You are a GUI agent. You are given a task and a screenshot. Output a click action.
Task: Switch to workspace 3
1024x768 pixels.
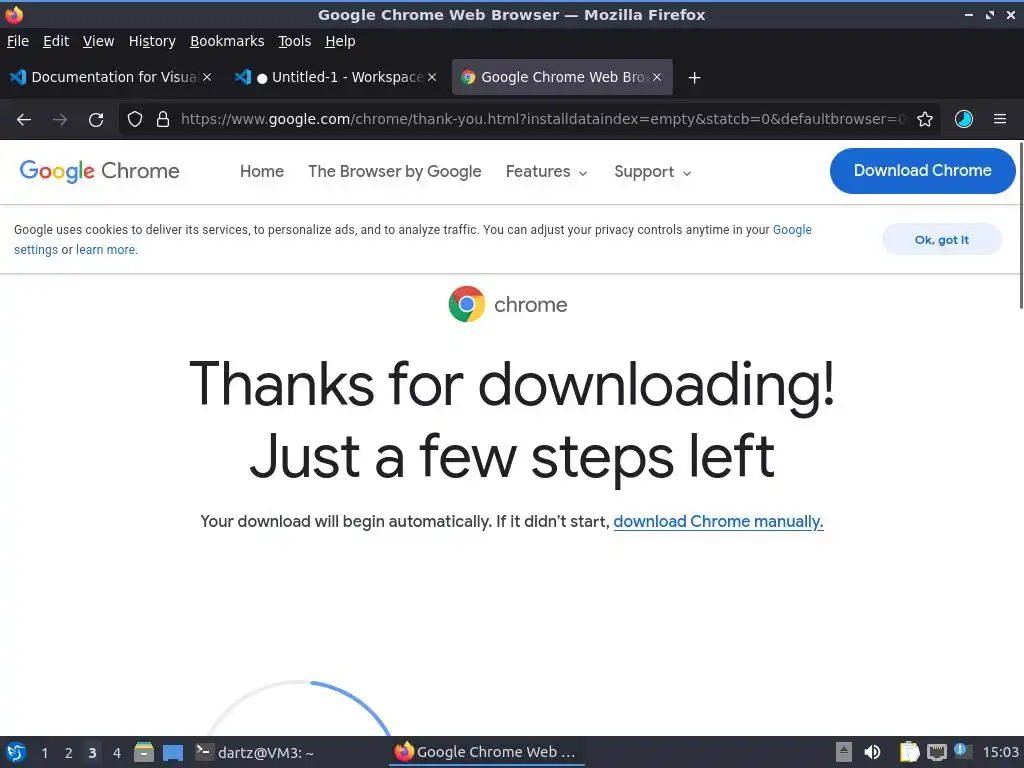(92, 753)
